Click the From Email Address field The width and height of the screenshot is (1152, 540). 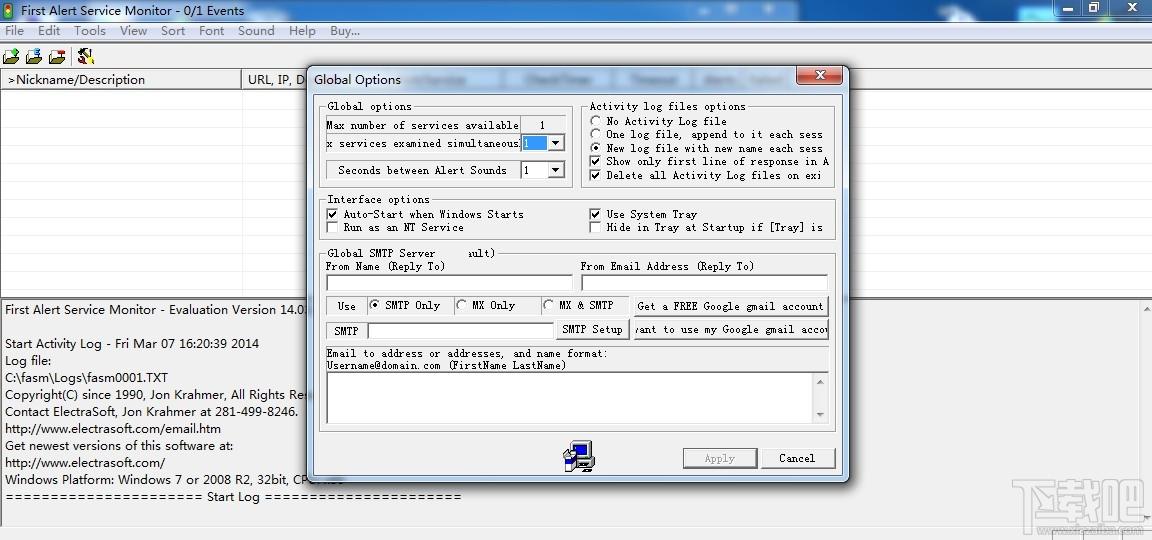click(704, 283)
